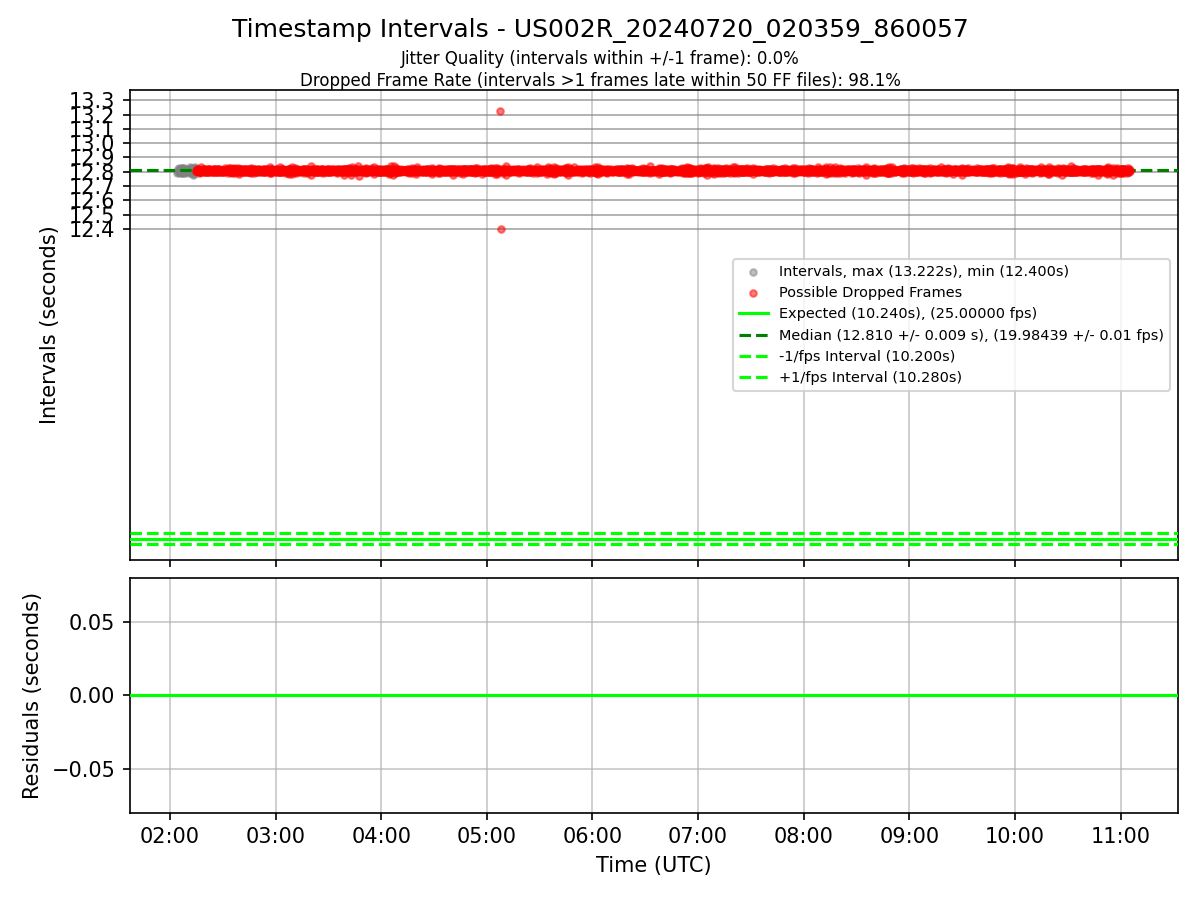
Task: Click the 07:00 x-axis tick label
Action: [698, 836]
